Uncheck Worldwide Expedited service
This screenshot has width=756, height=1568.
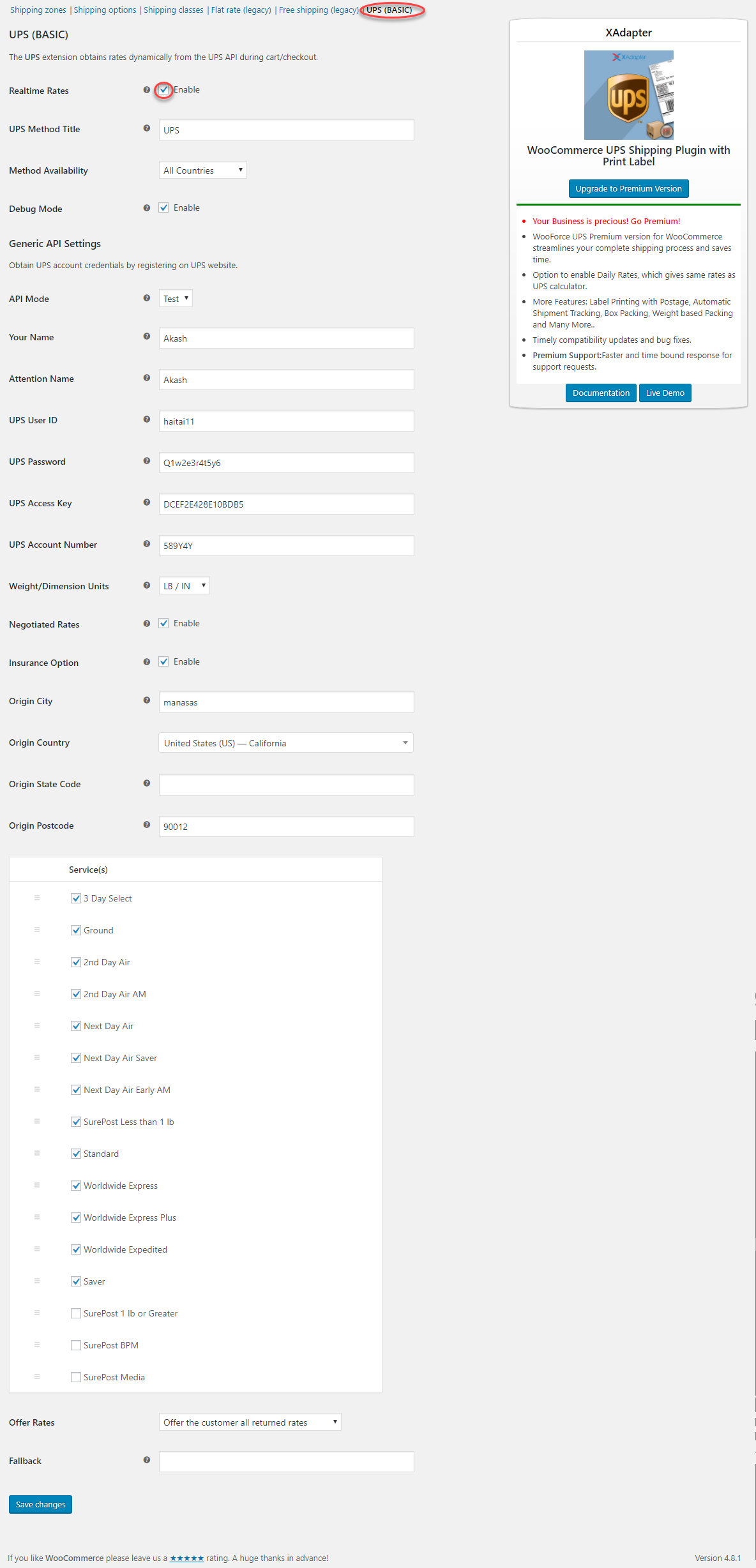click(76, 1249)
